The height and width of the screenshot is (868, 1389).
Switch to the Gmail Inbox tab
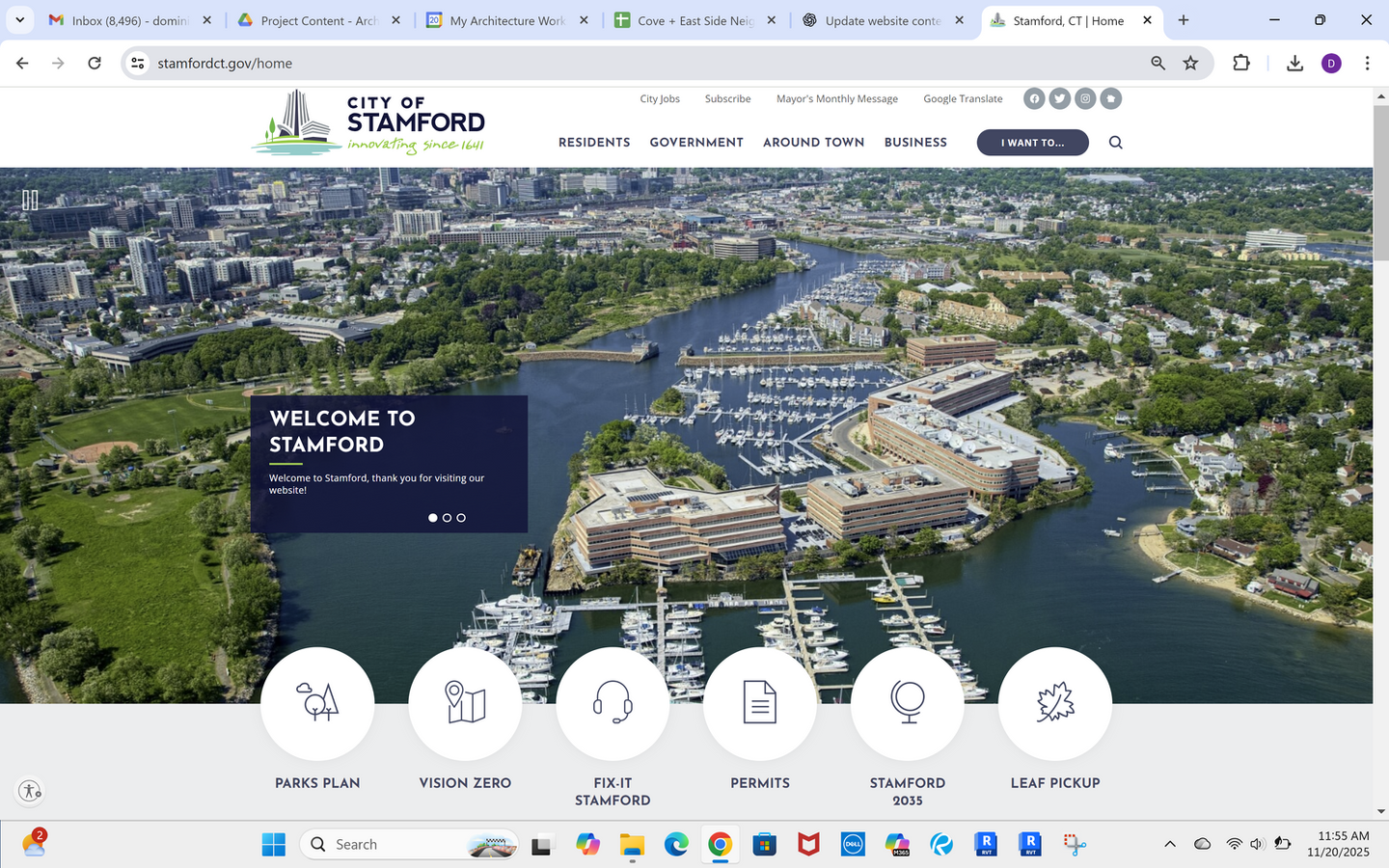(x=130, y=20)
